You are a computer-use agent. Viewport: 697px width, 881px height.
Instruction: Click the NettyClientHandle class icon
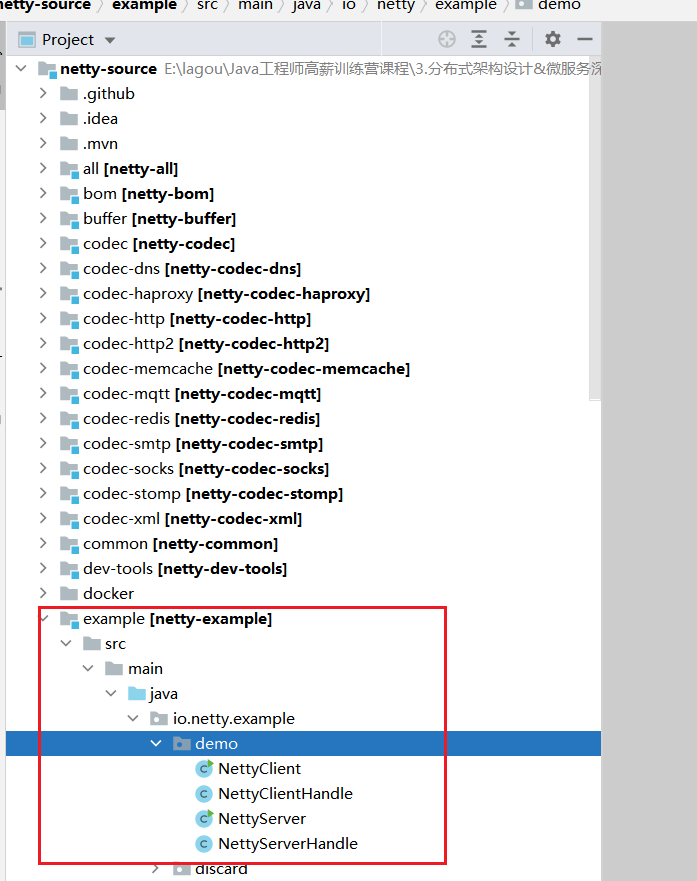click(204, 793)
